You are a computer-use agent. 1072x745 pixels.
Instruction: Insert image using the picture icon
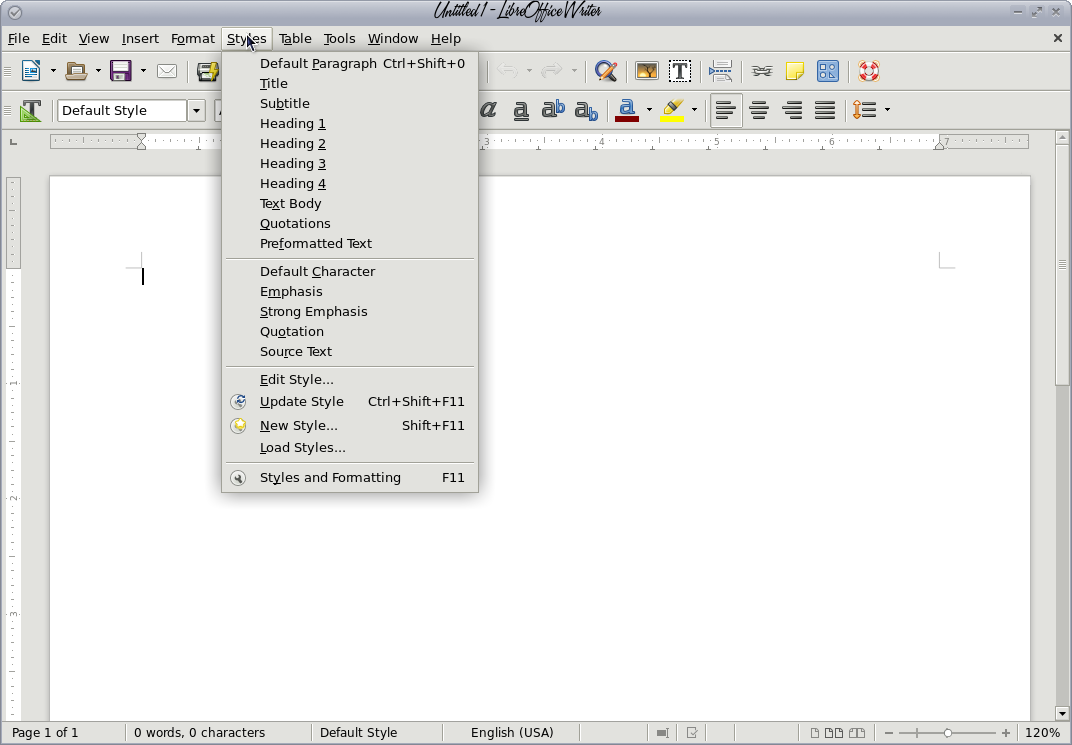coord(647,71)
